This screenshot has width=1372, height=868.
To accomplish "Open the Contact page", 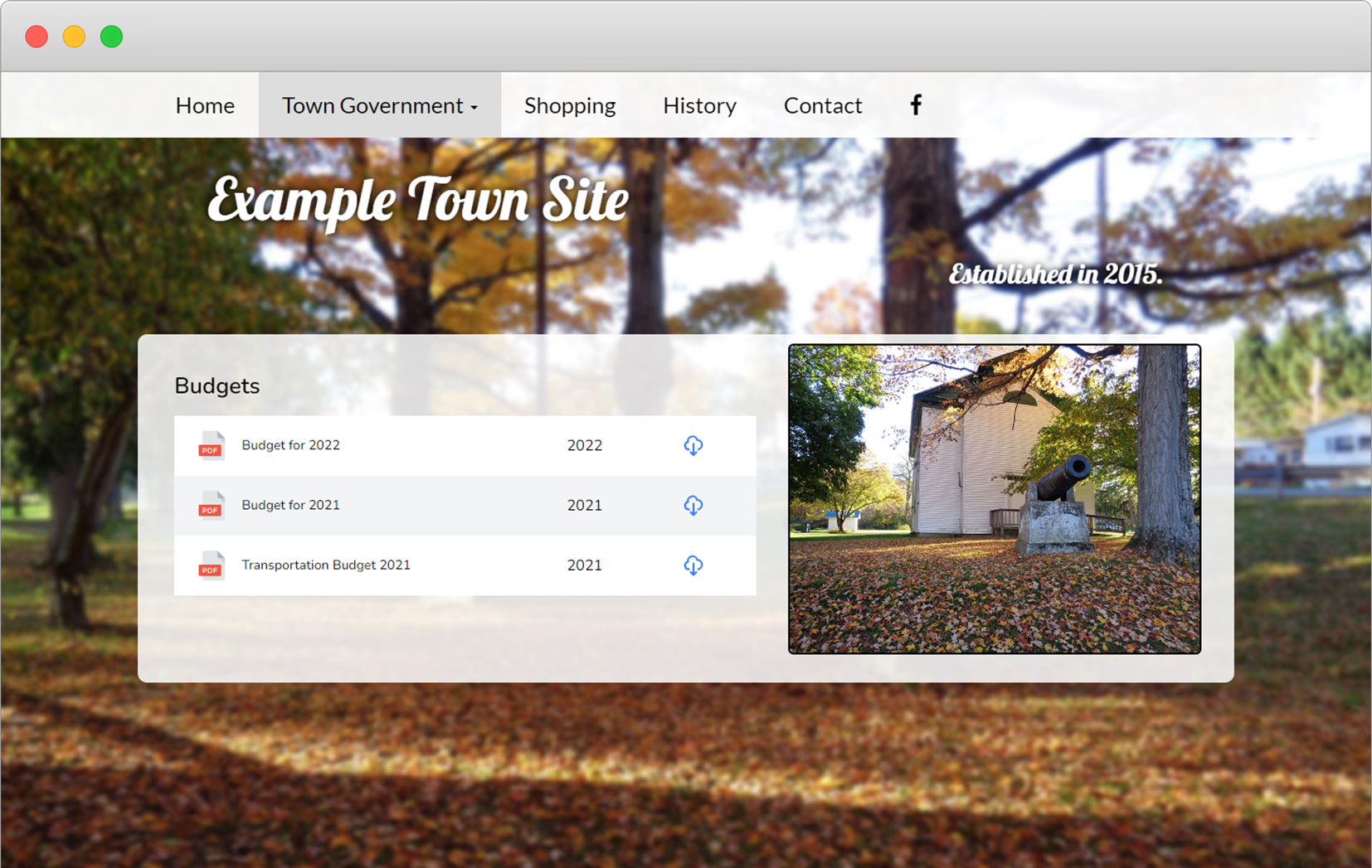I will coord(822,105).
